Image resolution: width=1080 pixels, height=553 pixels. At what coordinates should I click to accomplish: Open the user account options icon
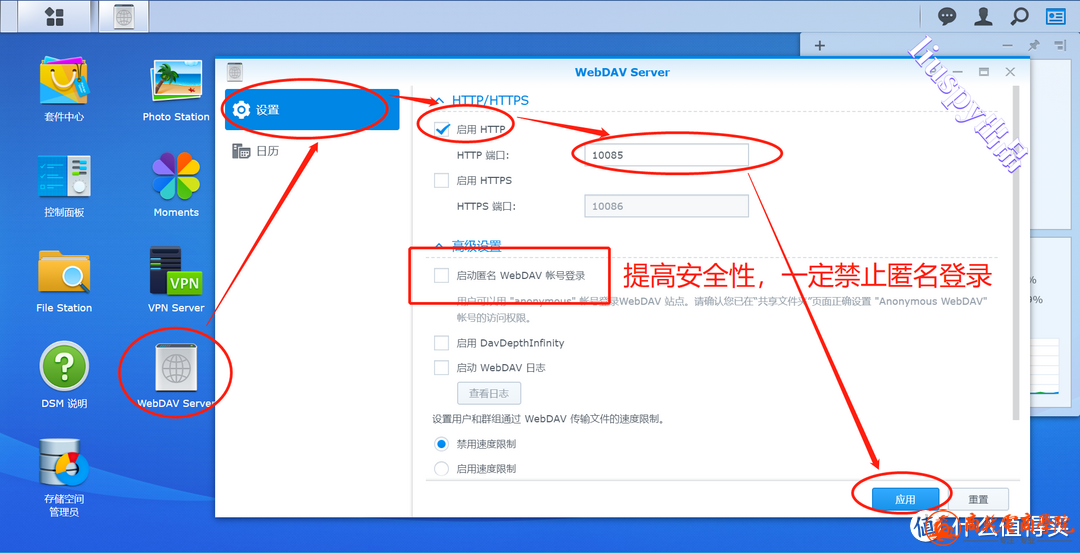pos(983,17)
